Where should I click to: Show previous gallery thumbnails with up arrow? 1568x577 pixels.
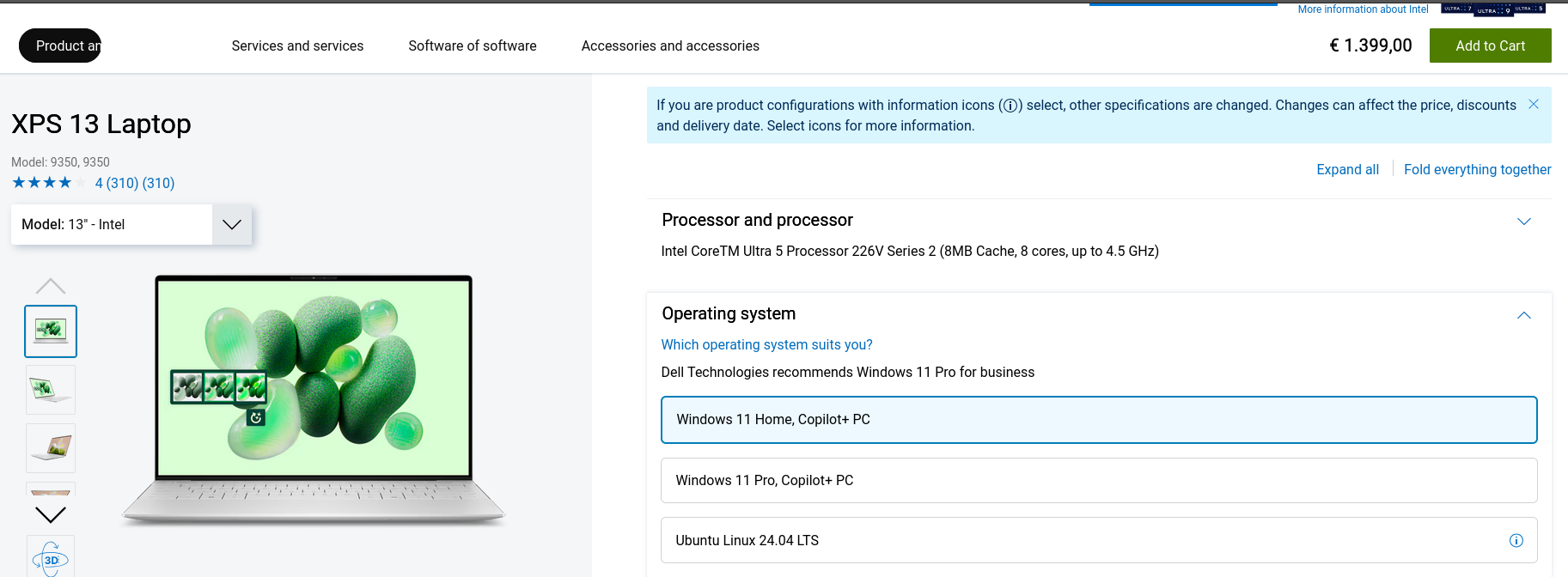51,286
